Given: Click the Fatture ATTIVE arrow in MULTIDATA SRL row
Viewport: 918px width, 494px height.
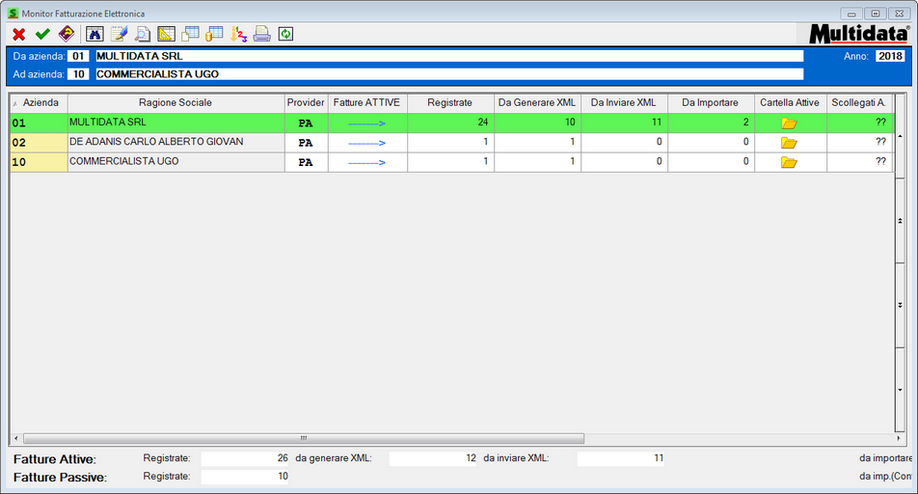Looking at the screenshot, I should 367,124.
